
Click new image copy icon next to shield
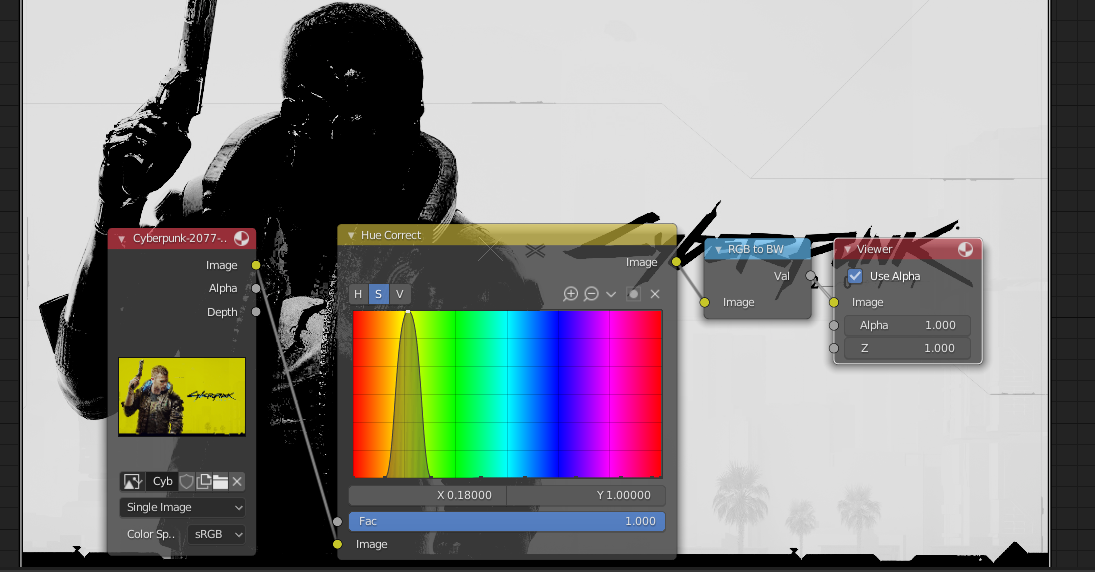203,481
